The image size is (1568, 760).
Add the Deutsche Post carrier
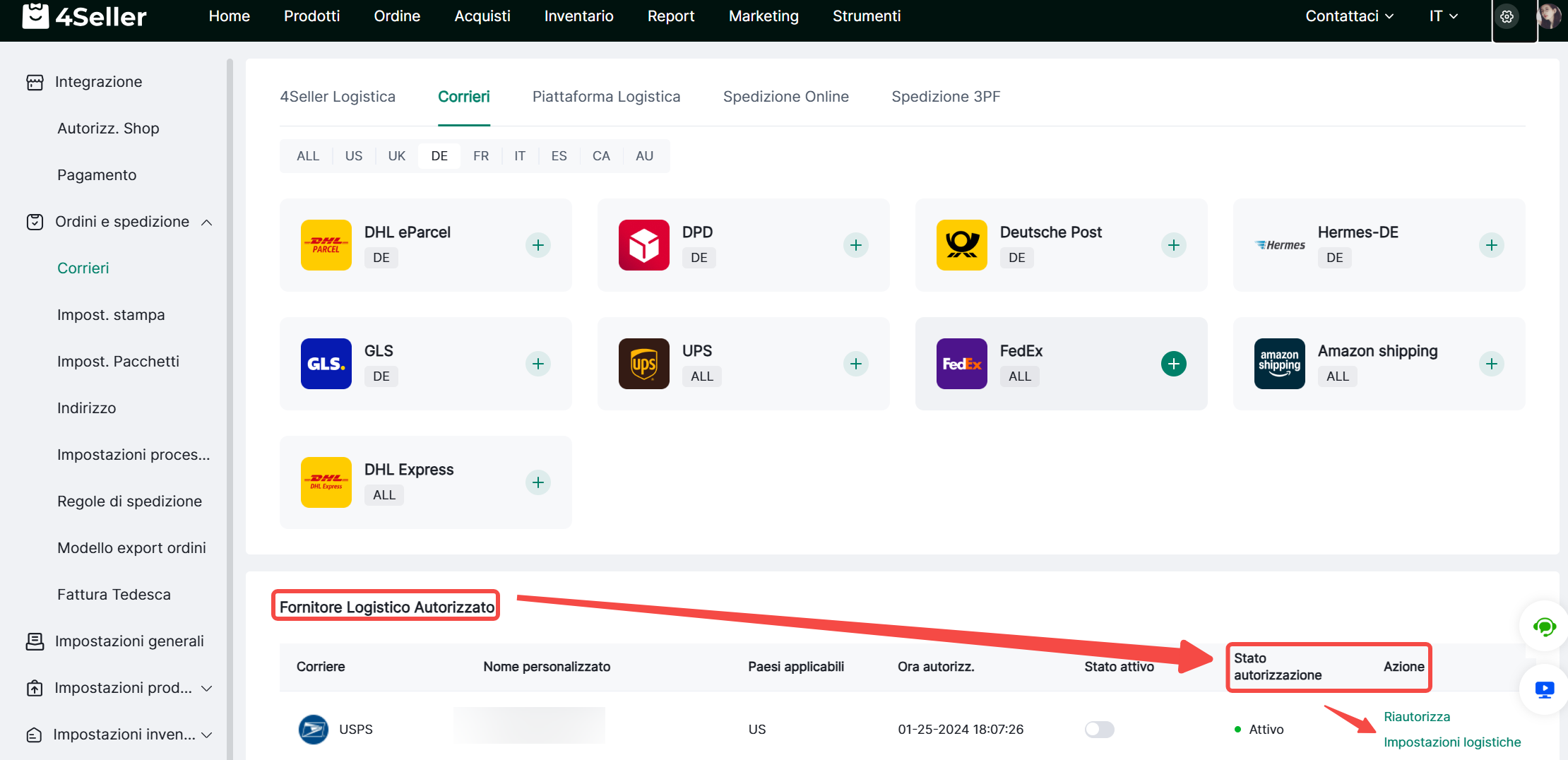[1173, 245]
